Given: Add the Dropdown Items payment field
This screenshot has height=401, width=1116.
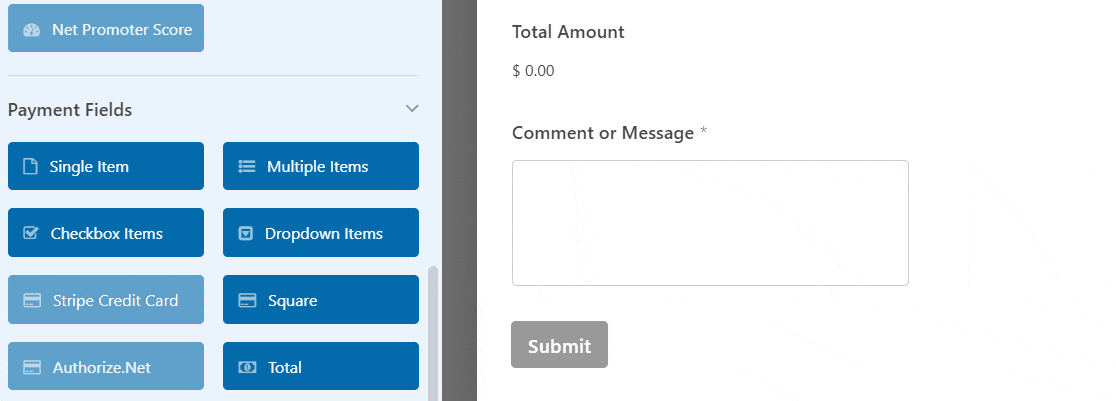Looking at the screenshot, I should point(321,232).
